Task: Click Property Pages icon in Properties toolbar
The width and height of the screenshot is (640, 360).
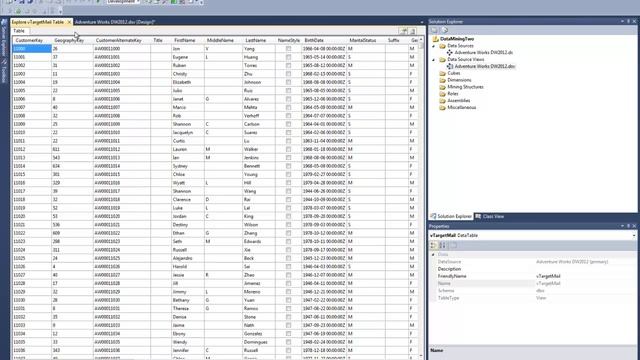Action: 453,245
